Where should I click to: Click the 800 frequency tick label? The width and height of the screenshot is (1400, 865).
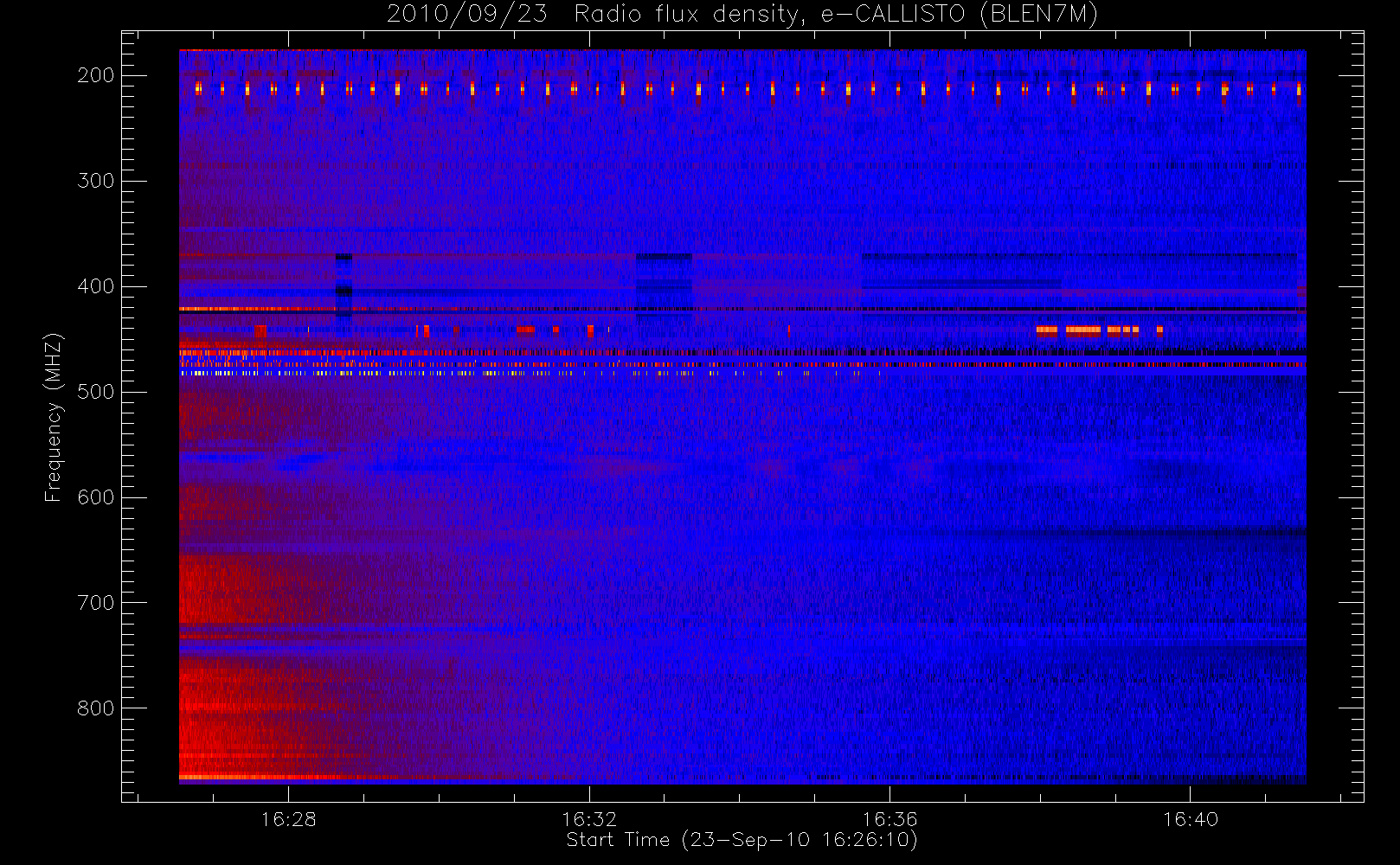click(96, 708)
